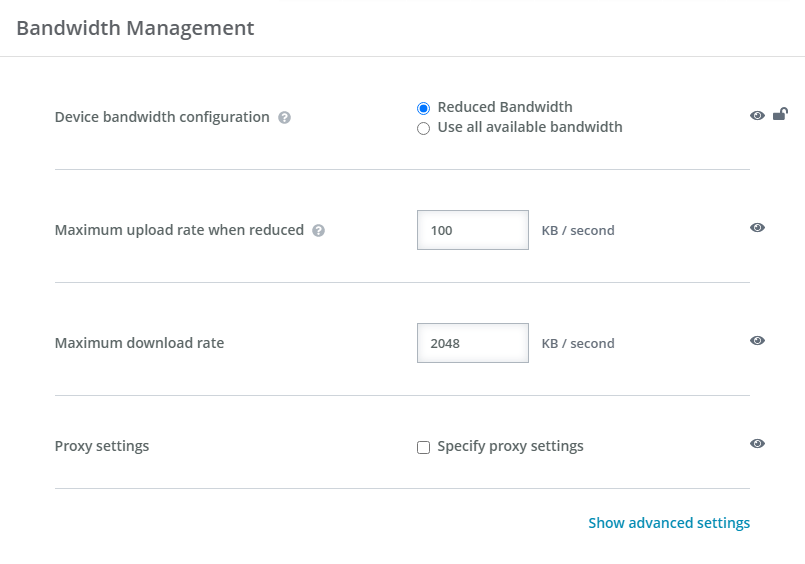Click the Proxy settings row label
The width and height of the screenshot is (805, 564).
102,446
